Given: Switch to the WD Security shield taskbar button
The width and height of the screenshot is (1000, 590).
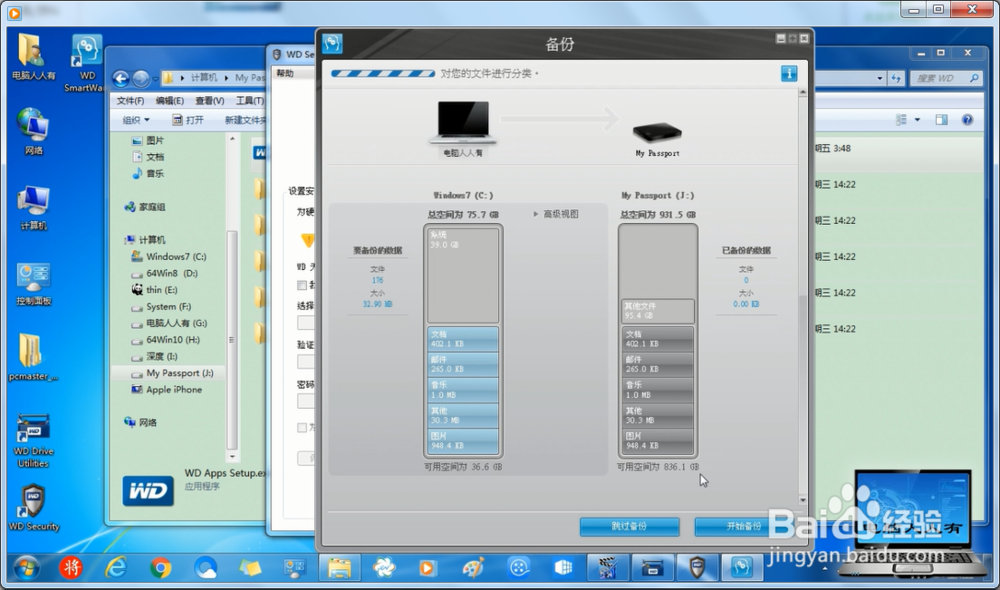Looking at the screenshot, I should (697, 567).
